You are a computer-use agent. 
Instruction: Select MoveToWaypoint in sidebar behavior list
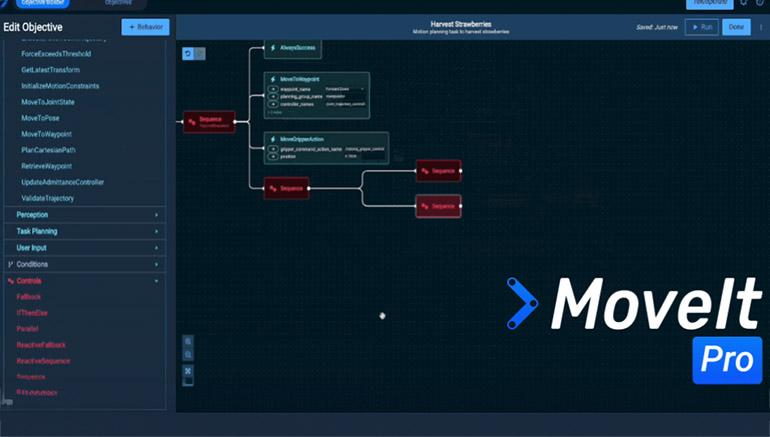(x=46, y=134)
